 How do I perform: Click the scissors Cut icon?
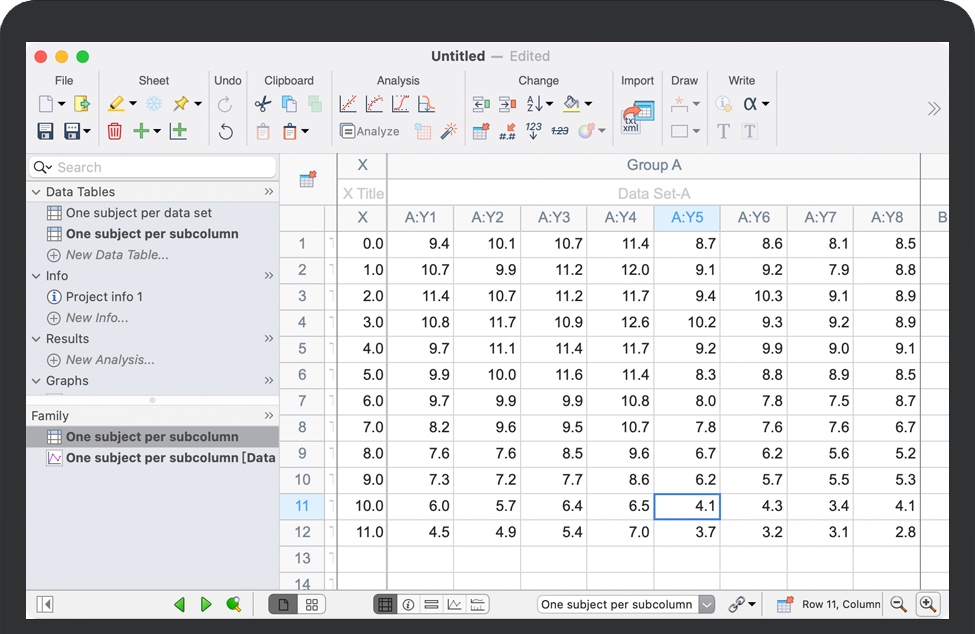(x=263, y=104)
